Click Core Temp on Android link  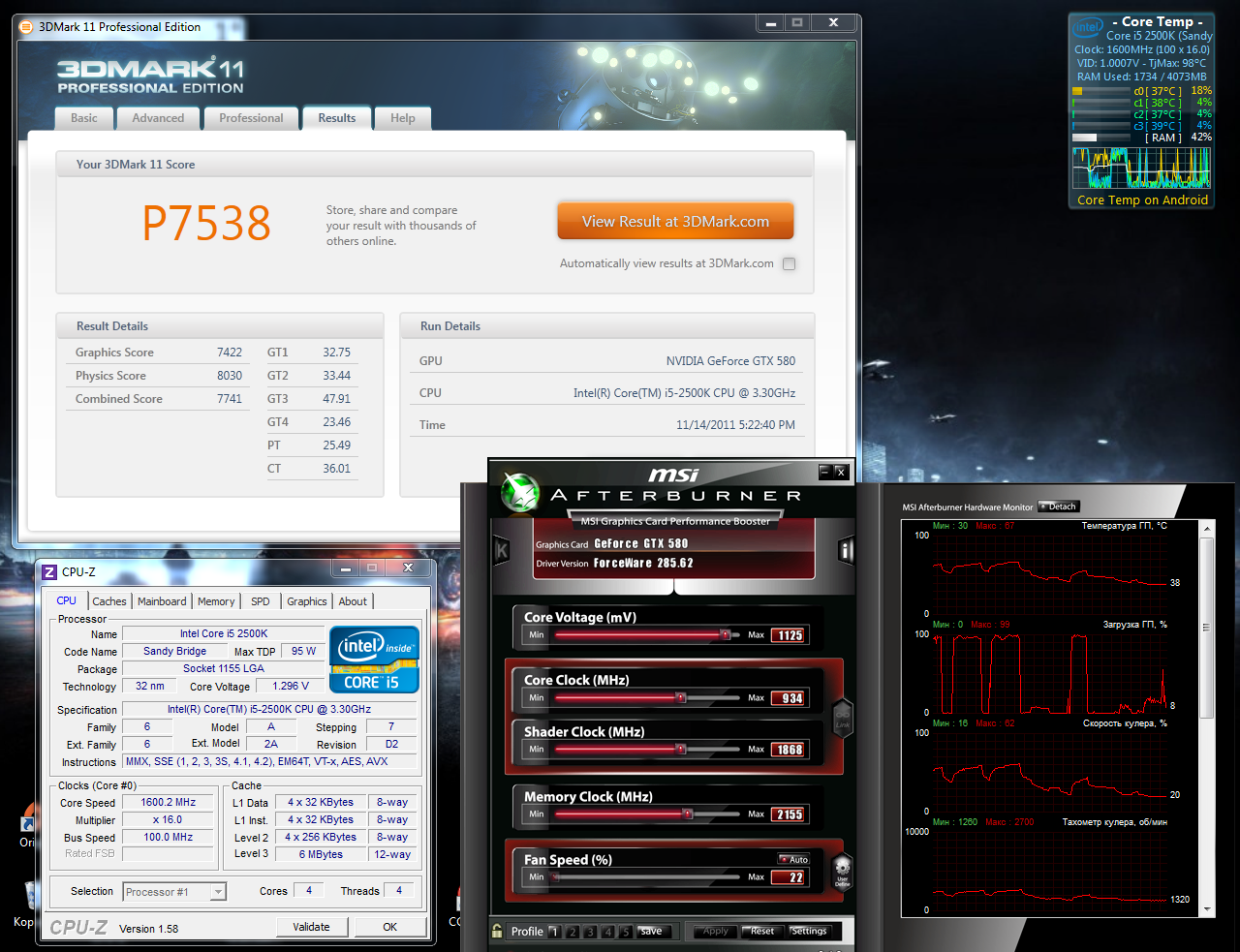pyautogui.click(x=1142, y=200)
